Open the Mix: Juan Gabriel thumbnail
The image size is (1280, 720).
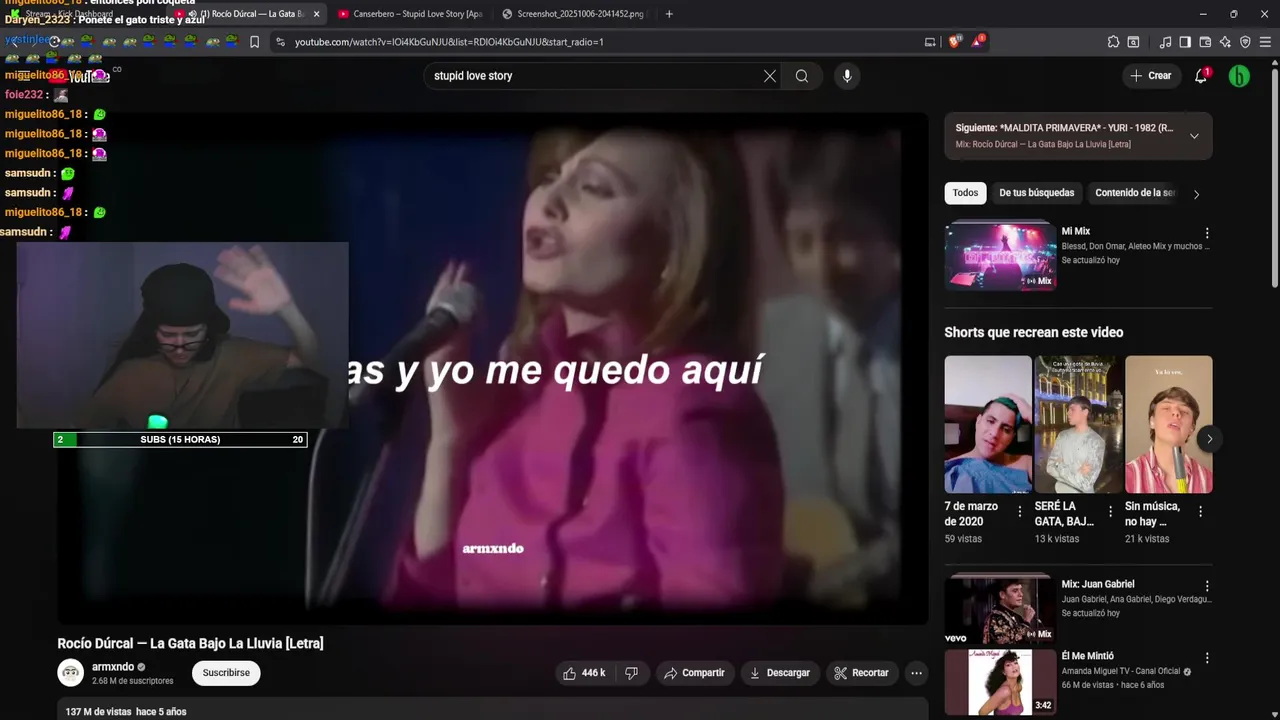[1000, 609]
